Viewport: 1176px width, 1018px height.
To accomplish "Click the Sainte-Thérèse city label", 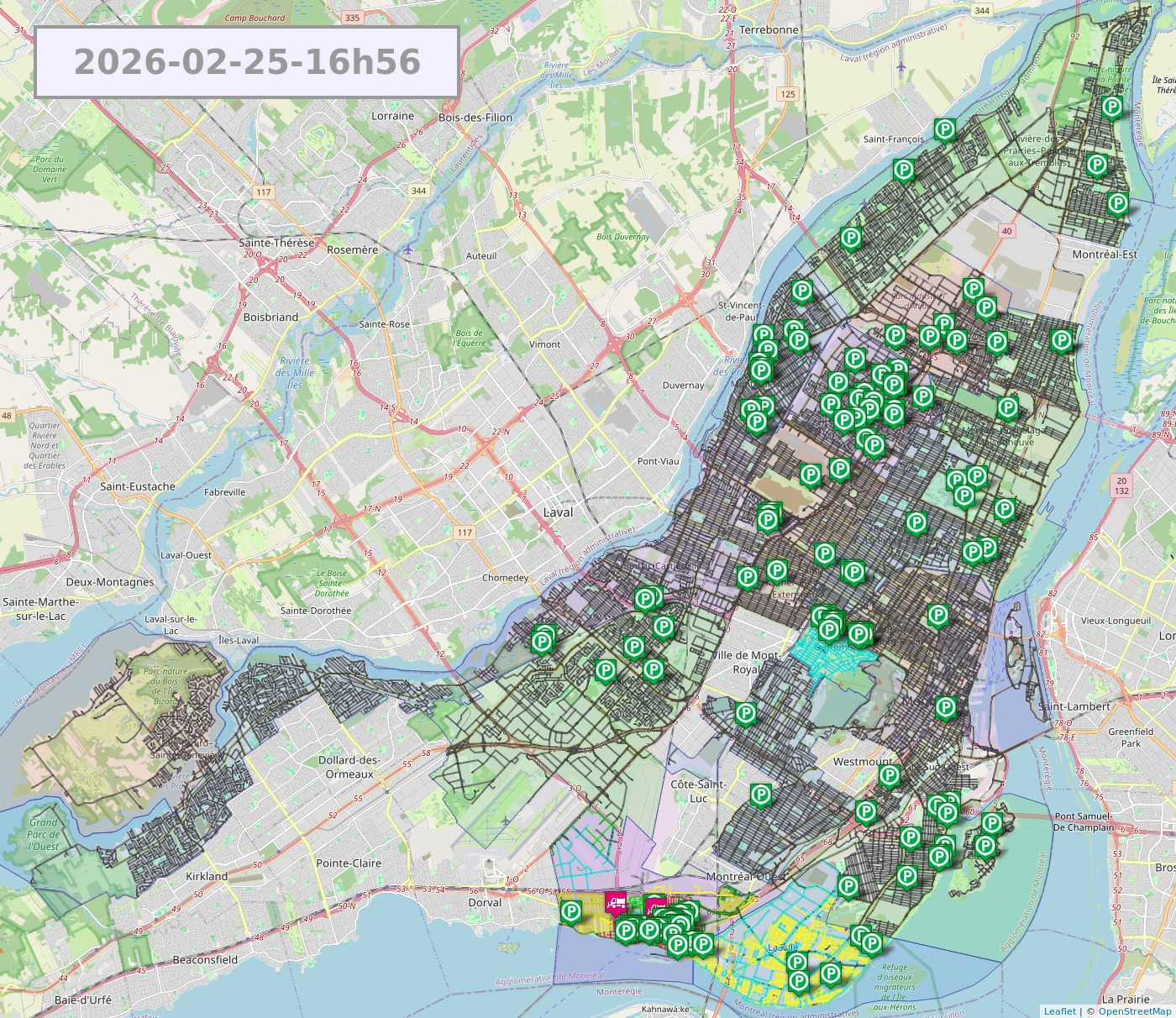I will click(x=276, y=243).
